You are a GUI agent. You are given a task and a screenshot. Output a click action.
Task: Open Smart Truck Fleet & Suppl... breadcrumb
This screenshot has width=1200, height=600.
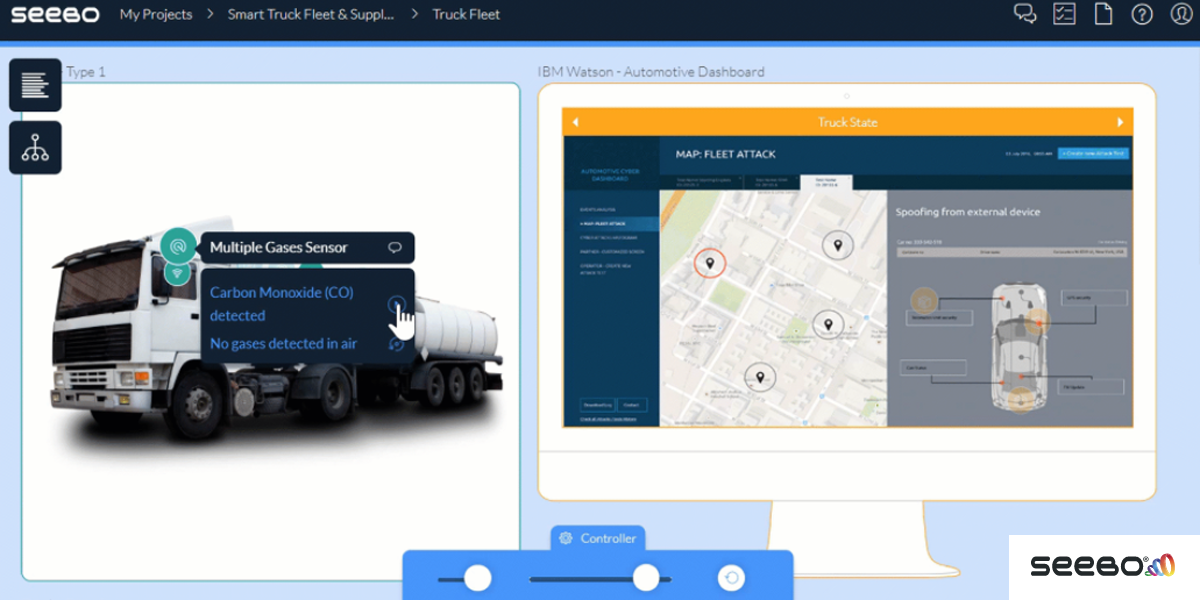click(x=310, y=14)
